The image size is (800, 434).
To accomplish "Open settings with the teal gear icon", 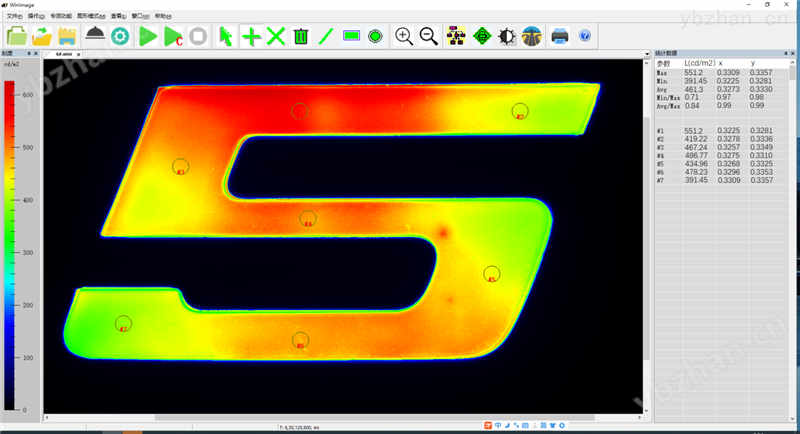I will point(120,36).
